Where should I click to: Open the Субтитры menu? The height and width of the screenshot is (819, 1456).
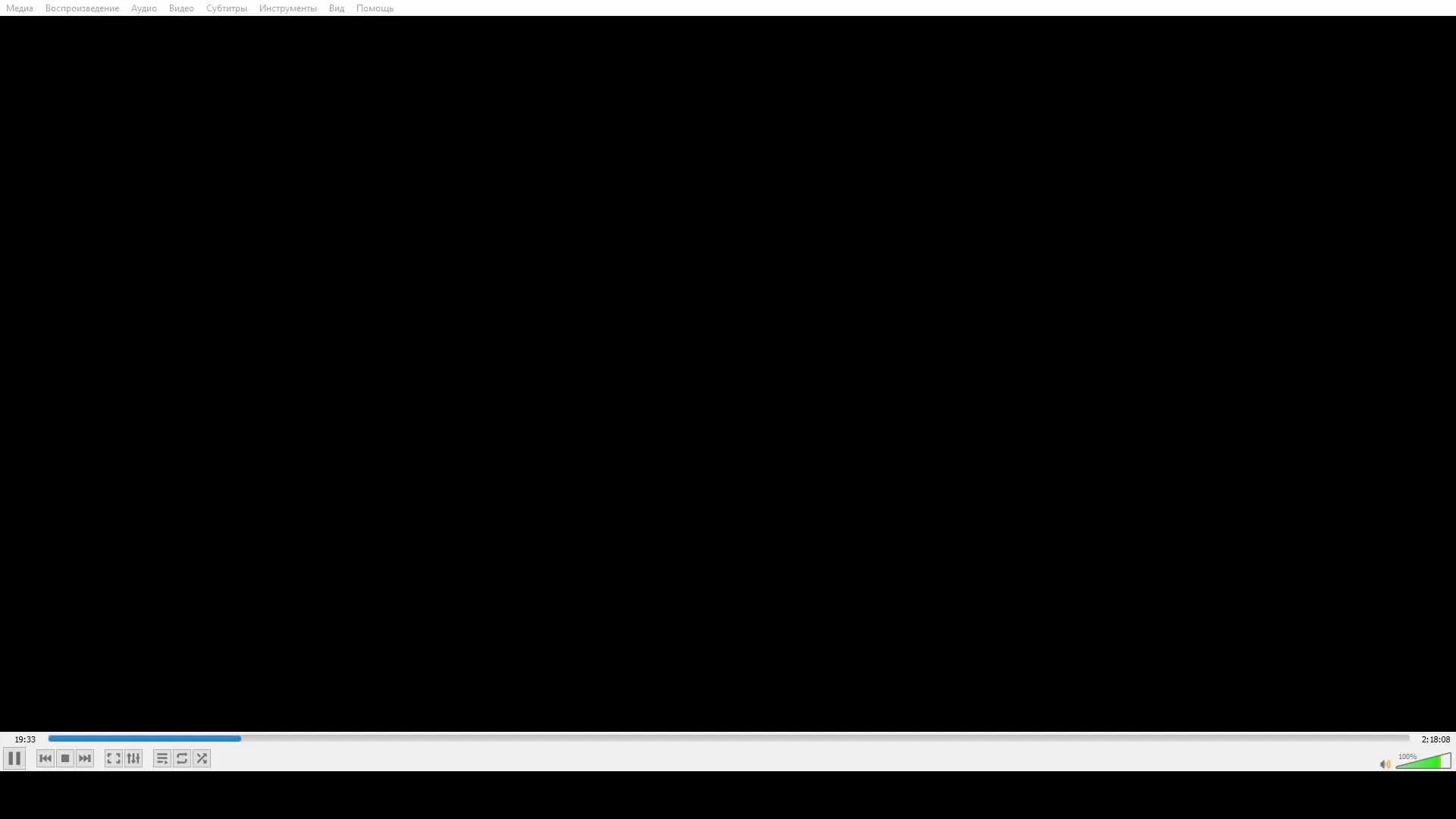coord(225,8)
